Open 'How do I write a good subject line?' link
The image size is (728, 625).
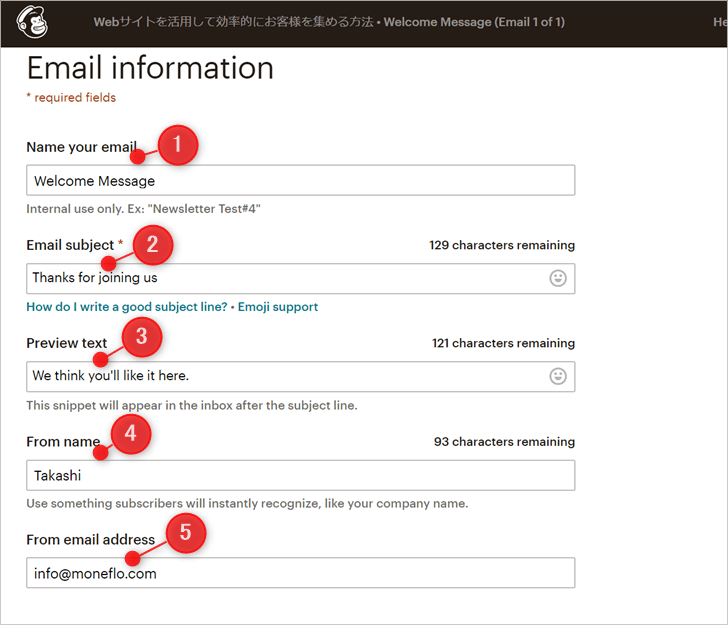(x=127, y=307)
